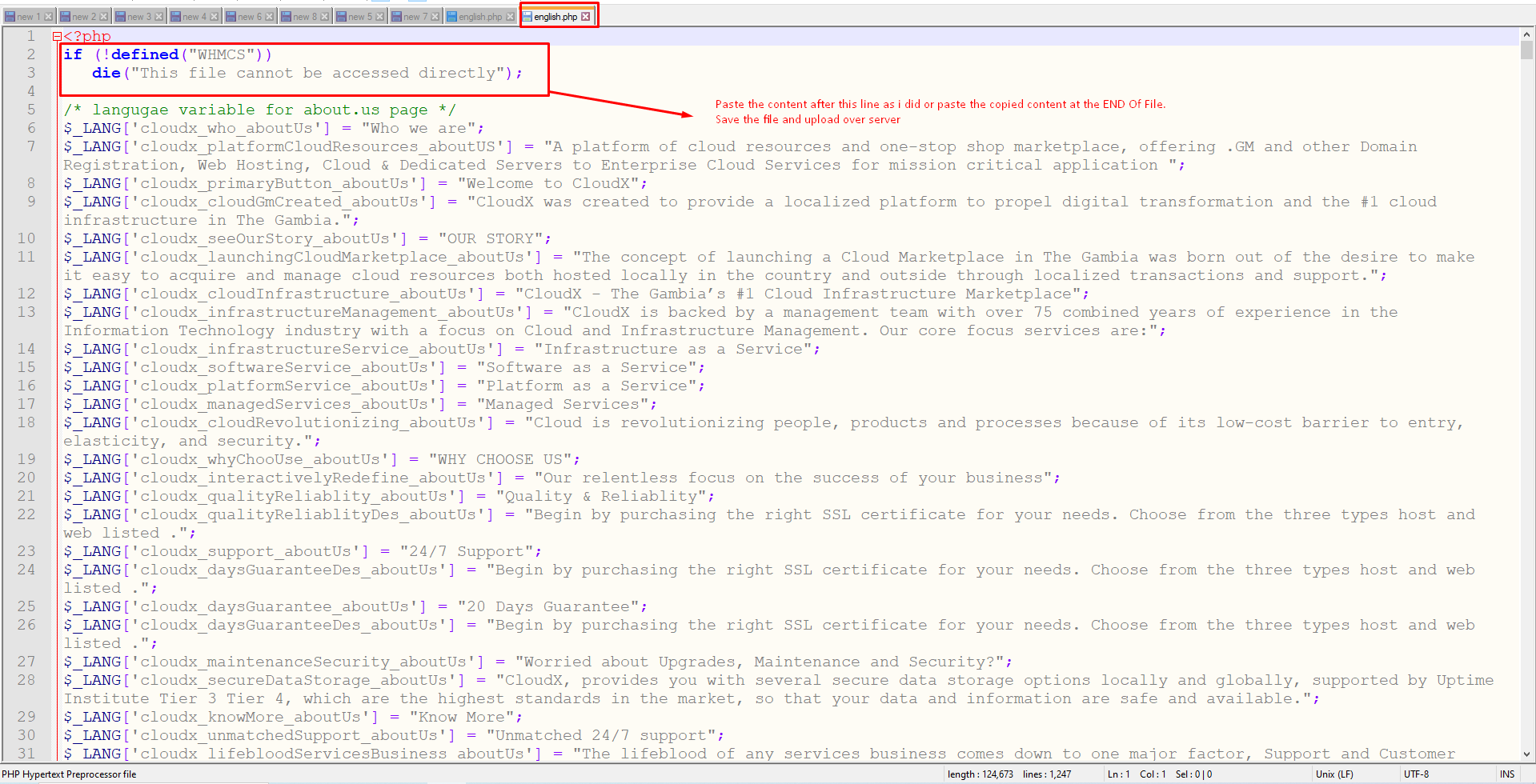Click the 'cloudx_platformService_aboutUs' line

[384, 386]
